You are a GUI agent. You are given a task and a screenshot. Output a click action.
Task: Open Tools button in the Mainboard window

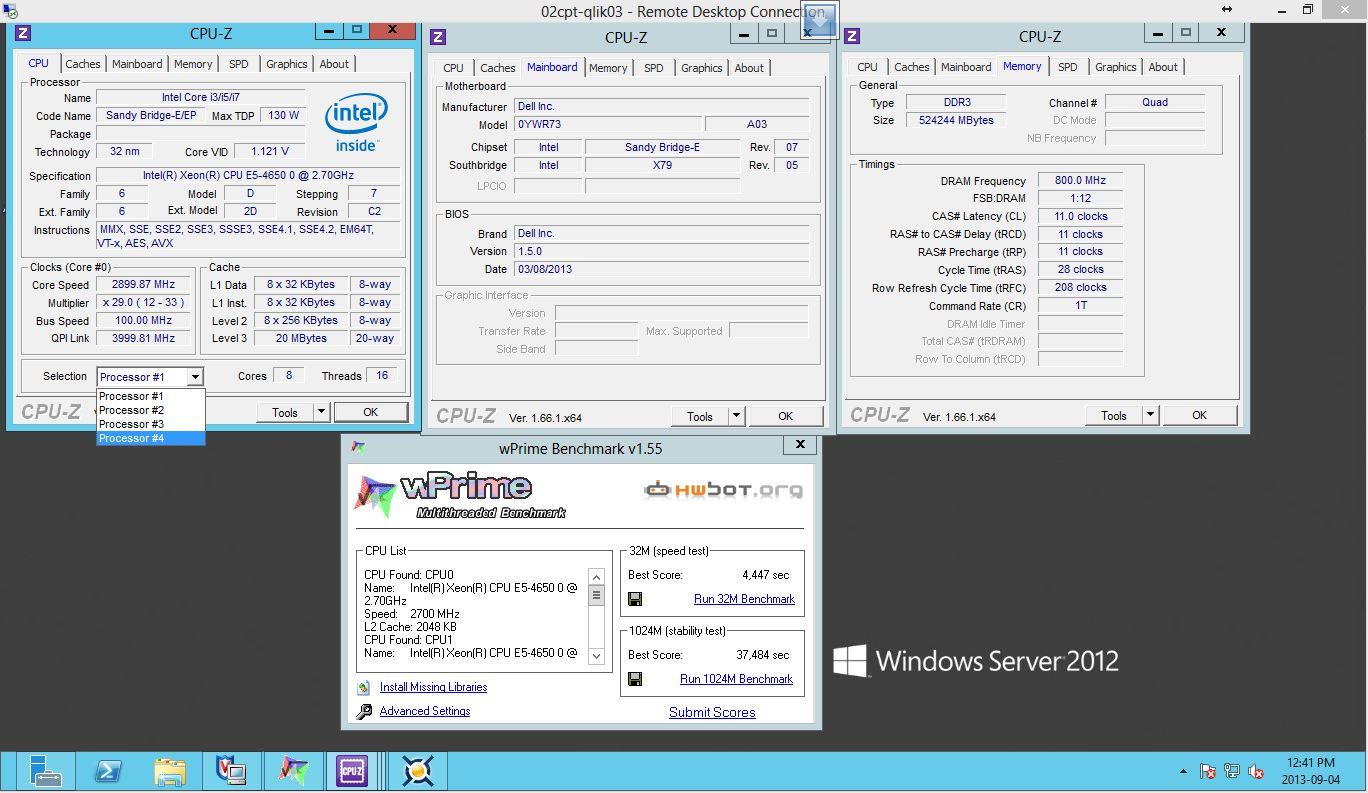click(699, 416)
